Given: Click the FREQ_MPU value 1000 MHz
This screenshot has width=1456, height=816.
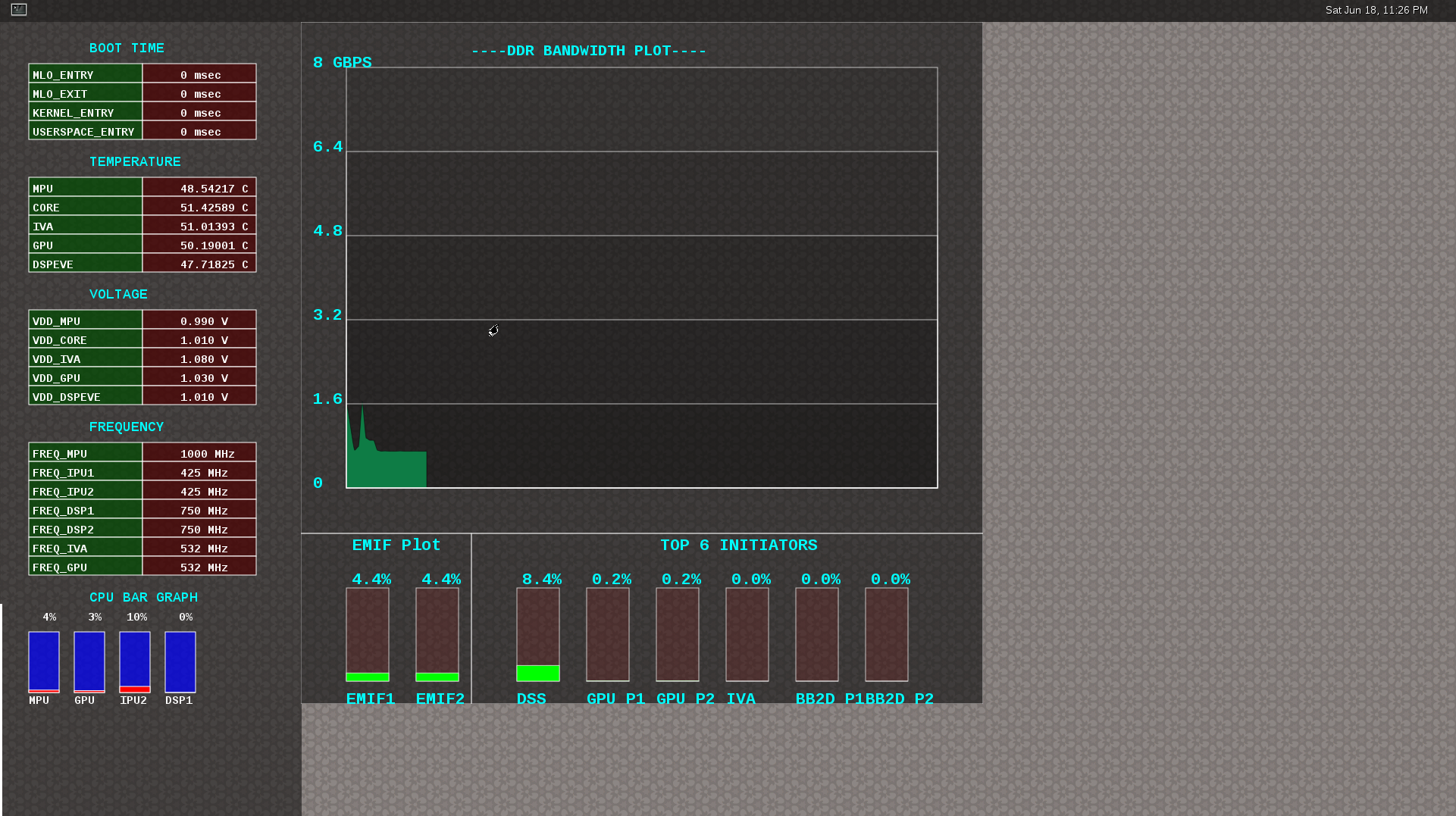Looking at the screenshot, I should (199, 453).
